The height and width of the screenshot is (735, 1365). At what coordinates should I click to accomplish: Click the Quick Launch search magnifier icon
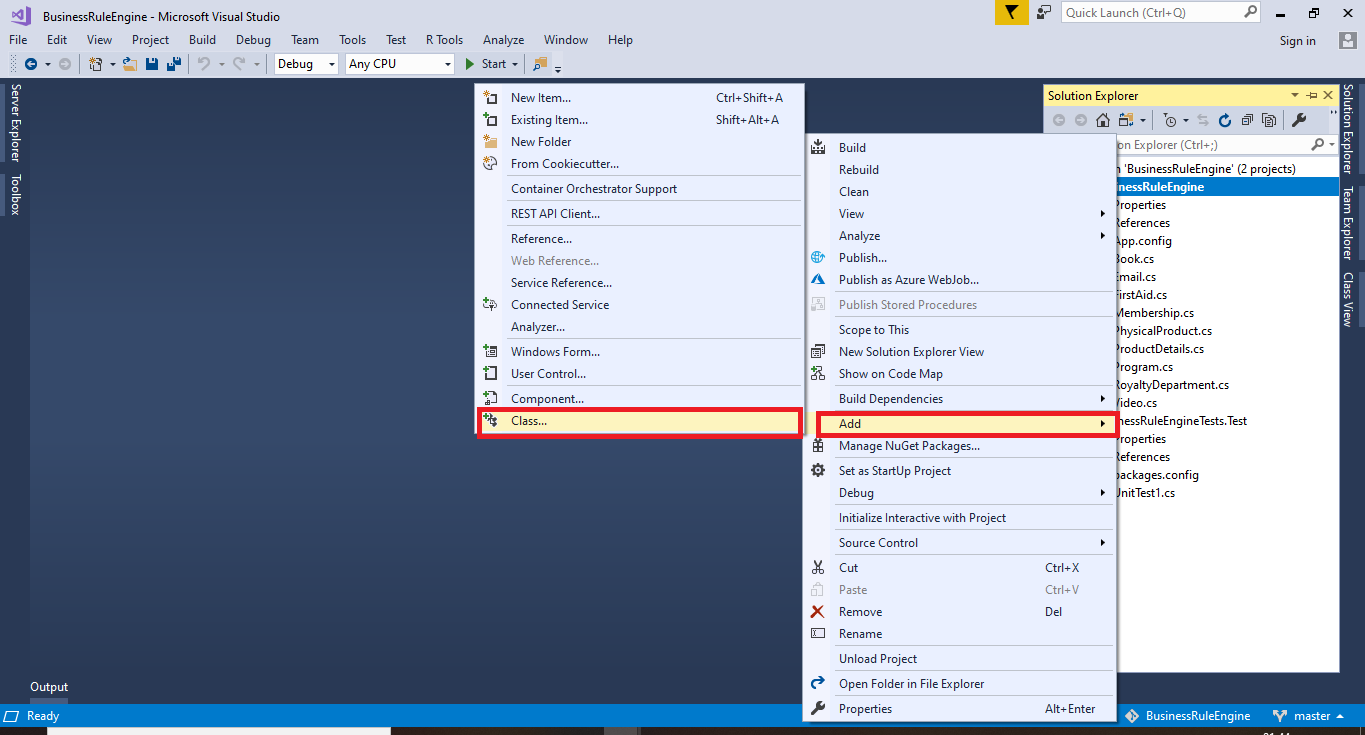pyautogui.click(x=1251, y=12)
